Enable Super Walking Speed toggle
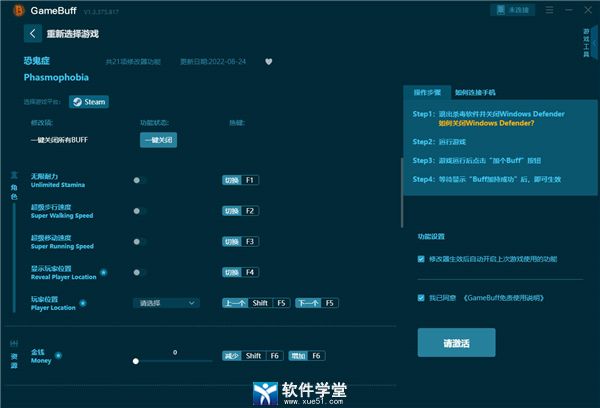 (139, 211)
